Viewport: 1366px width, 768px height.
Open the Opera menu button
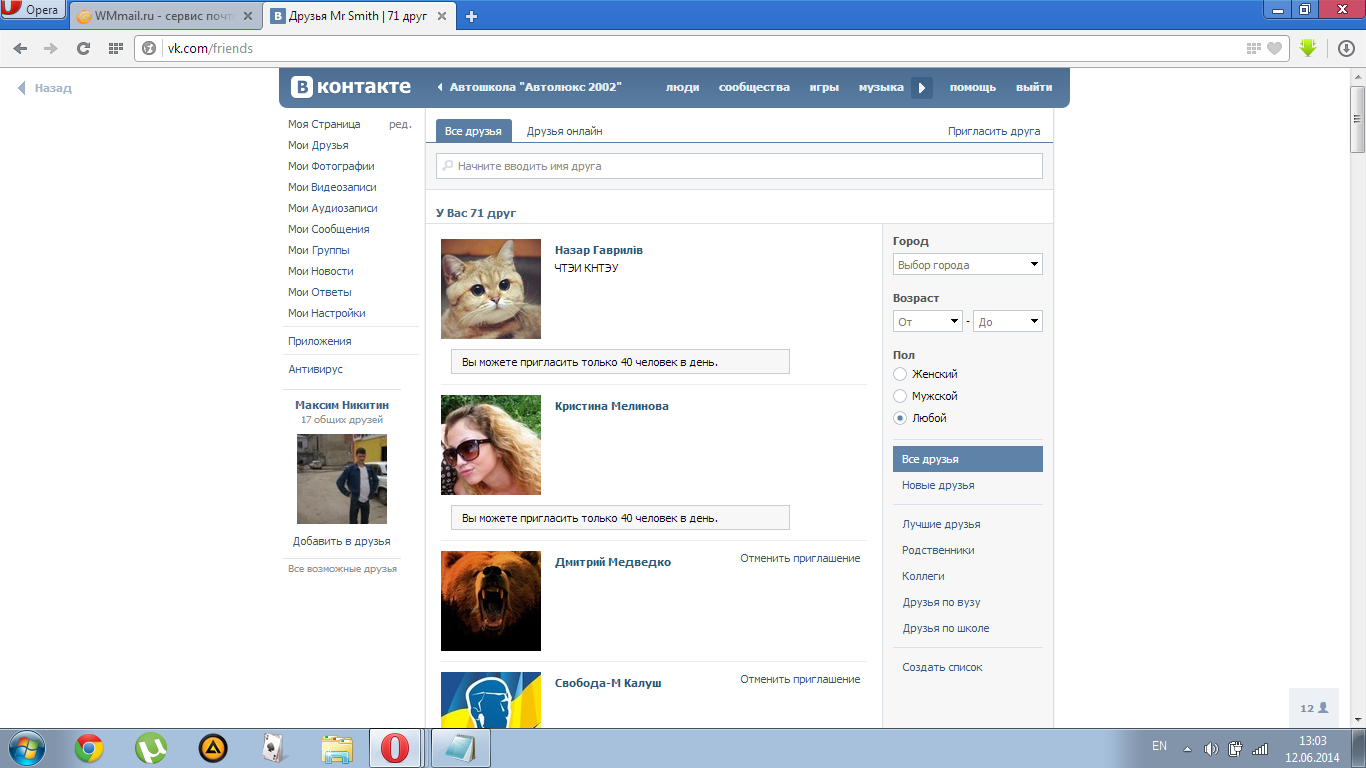click(x=33, y=10)
